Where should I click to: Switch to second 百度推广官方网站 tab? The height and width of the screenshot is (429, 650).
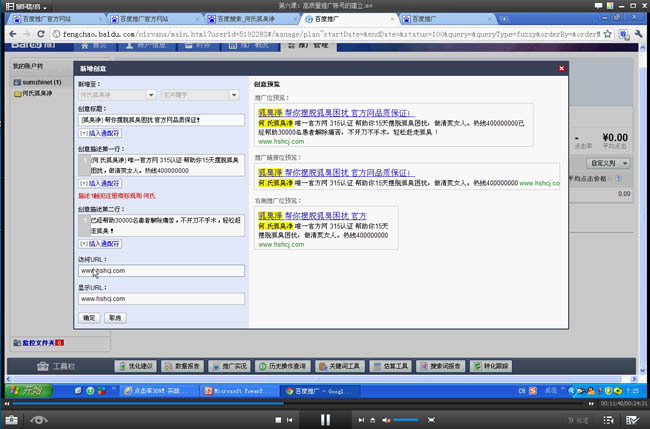pos(154,19)
